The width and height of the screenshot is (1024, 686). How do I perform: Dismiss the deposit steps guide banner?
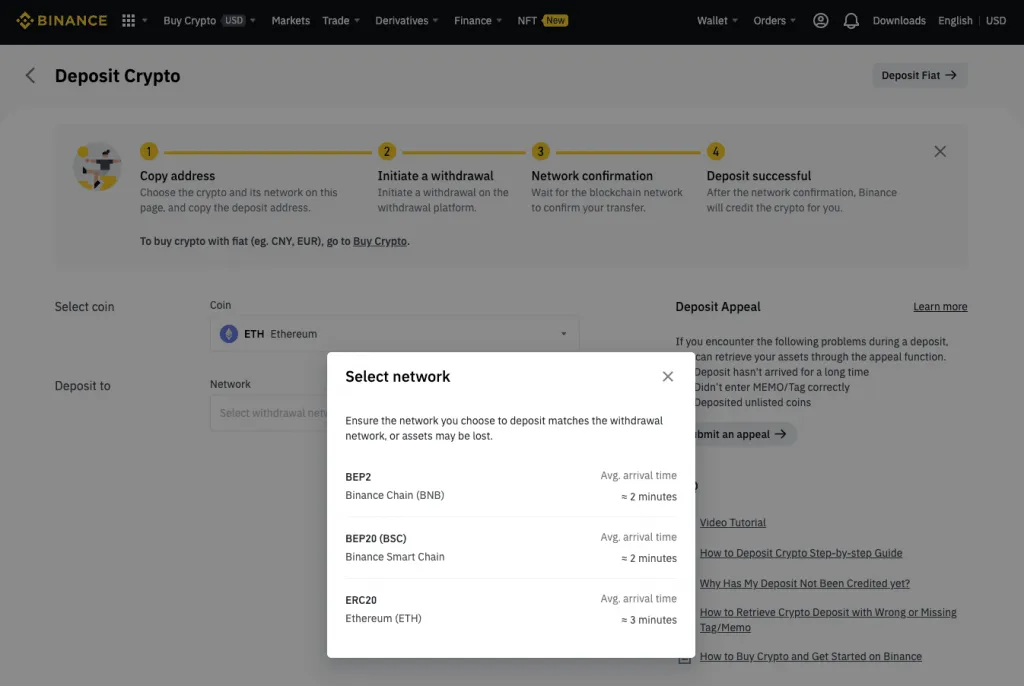point(940,152)
